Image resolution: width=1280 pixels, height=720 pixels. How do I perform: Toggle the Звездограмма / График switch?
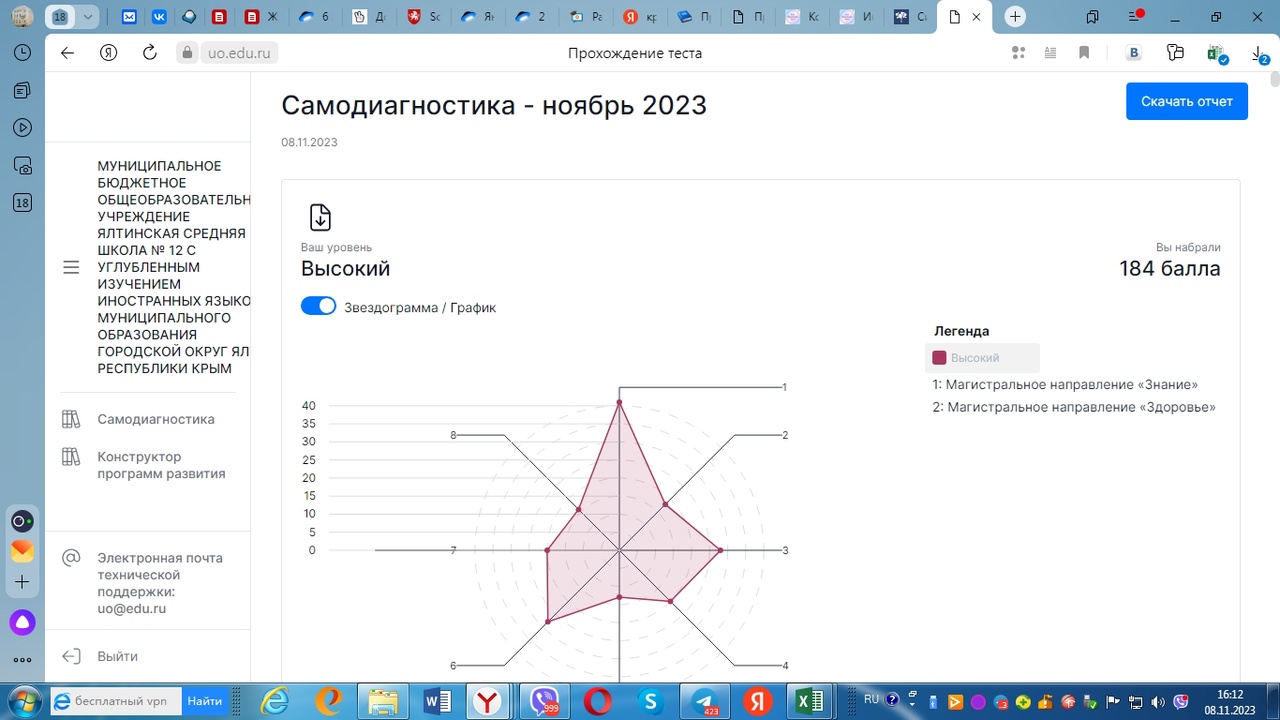[319, 307]
